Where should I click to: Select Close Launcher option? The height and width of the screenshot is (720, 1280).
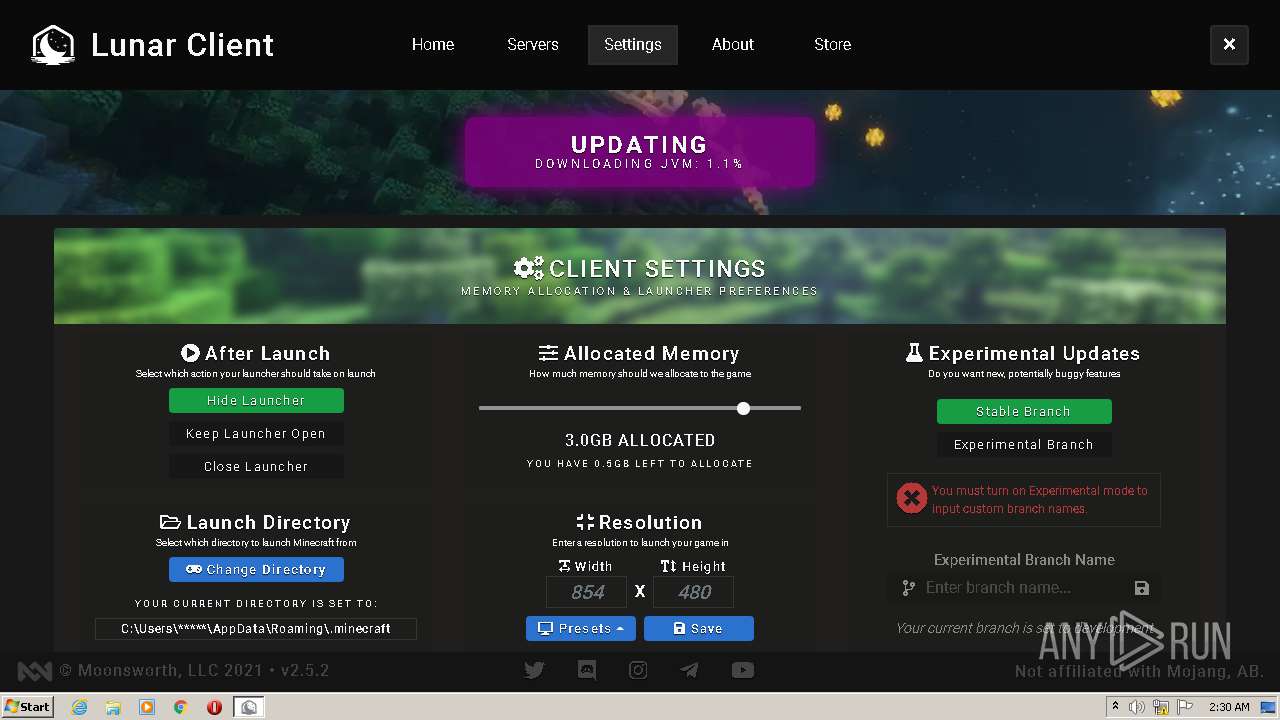tap(256, 466)
